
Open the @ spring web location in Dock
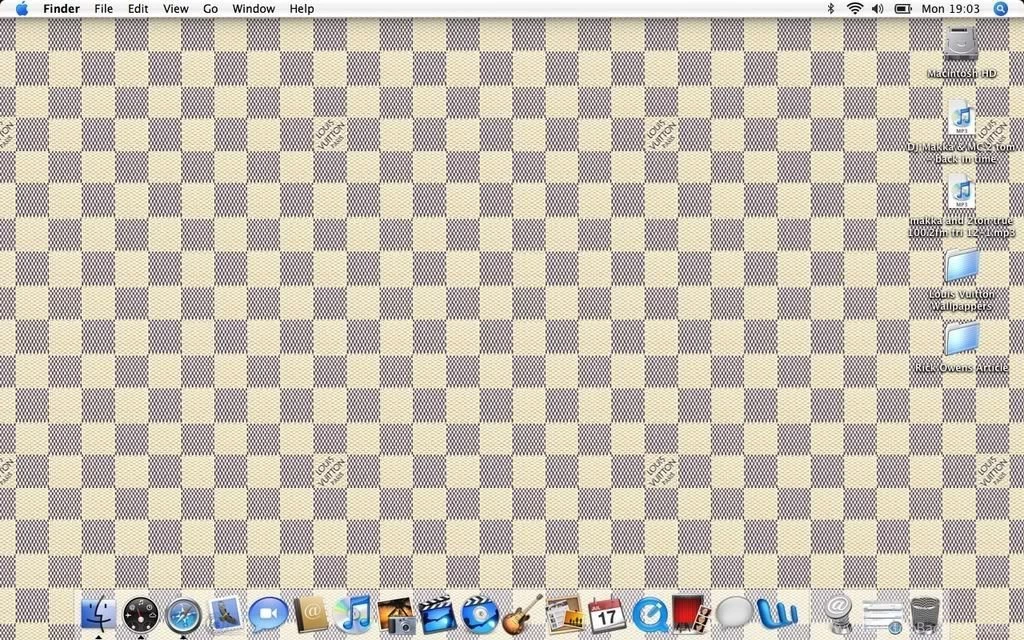pyautogui.click(x=838, y=613)
